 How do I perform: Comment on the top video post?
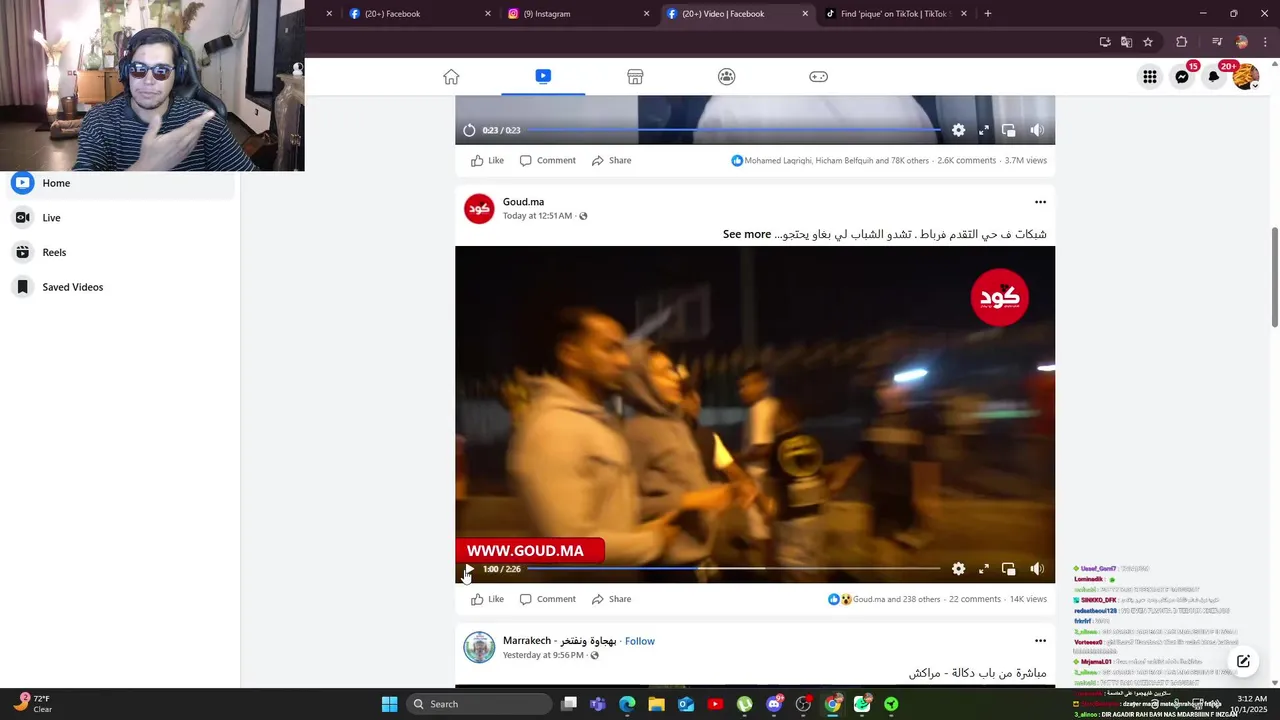pos(547,160)
